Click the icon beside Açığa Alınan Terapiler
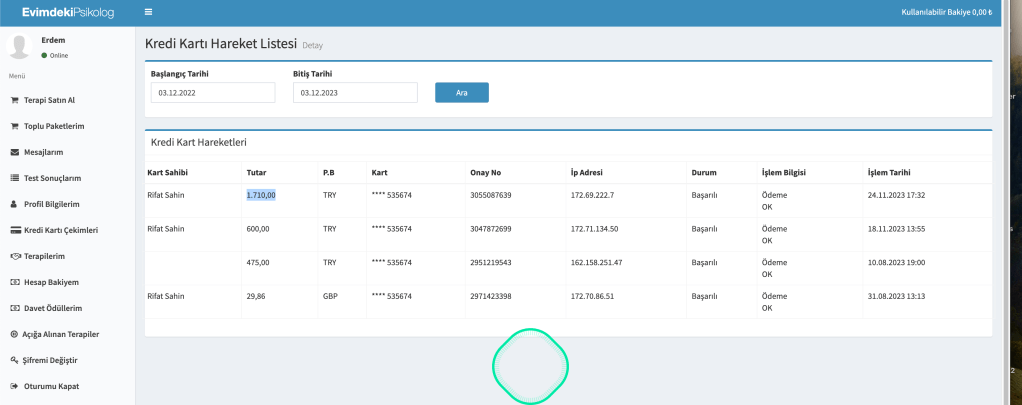The width and height of the screenshot is (1022, 405). click(14, 334)
